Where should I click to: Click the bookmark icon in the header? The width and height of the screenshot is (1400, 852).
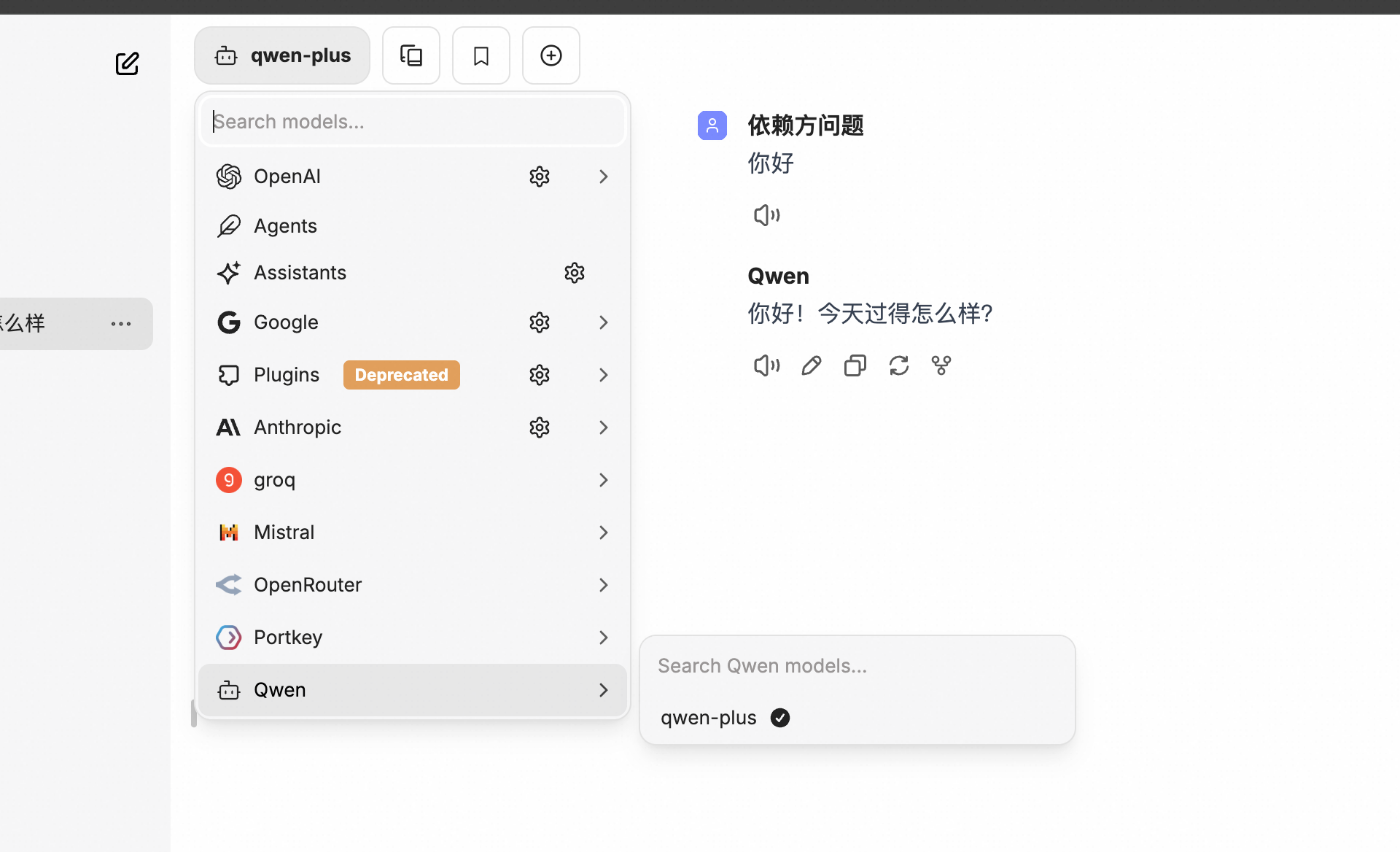tap(481, 55)
